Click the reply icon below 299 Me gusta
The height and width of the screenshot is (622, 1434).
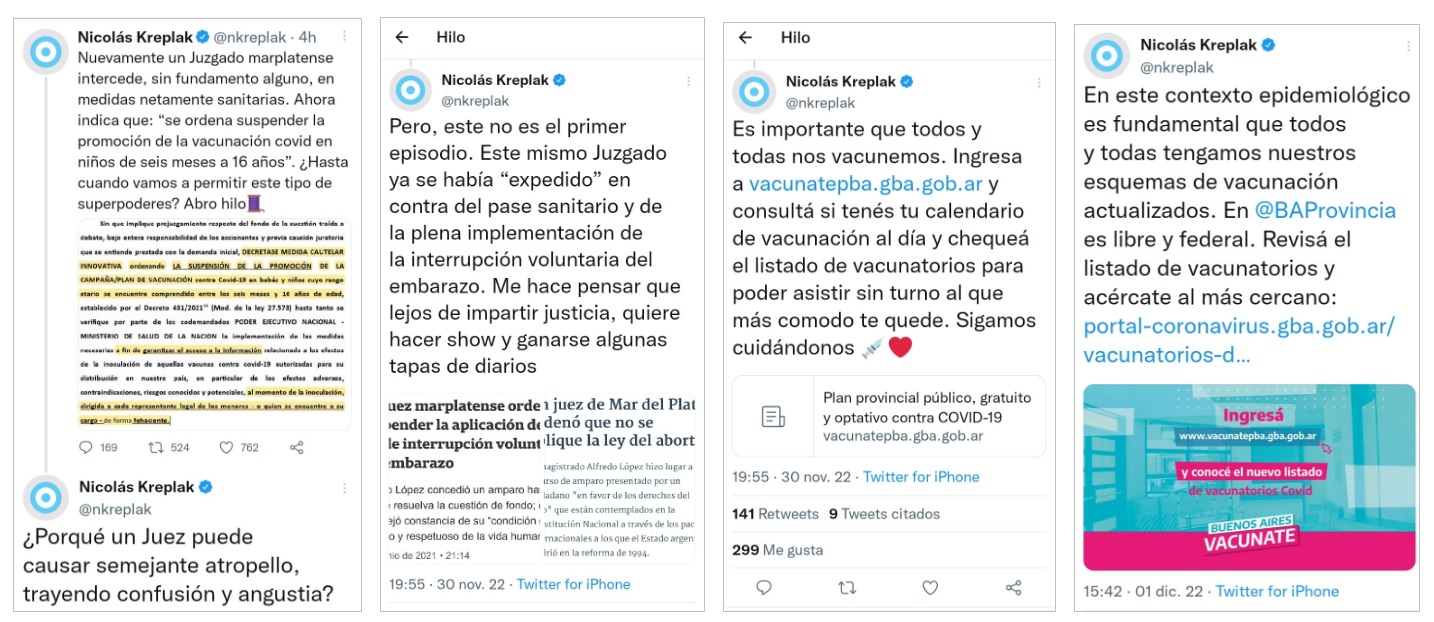pyautogui.click(x=764, y=588)
